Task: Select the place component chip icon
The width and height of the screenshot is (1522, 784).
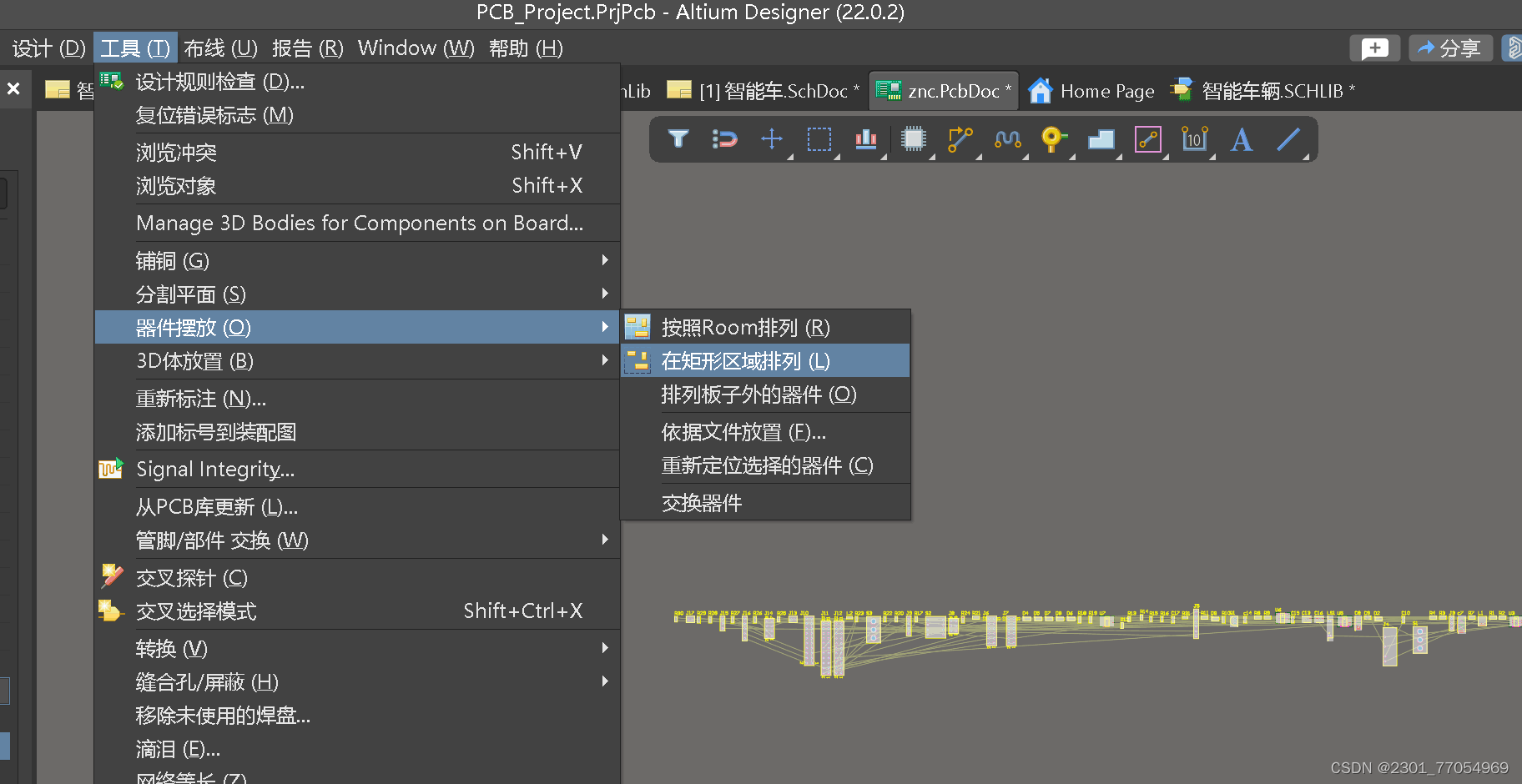Action: (914, 139)
